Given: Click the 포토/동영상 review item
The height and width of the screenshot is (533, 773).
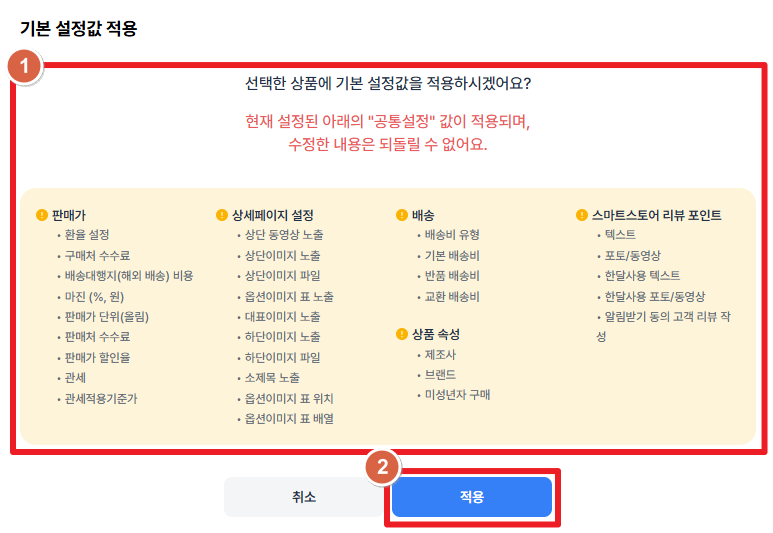Looking at the screenshot, I should click(632, 255).
